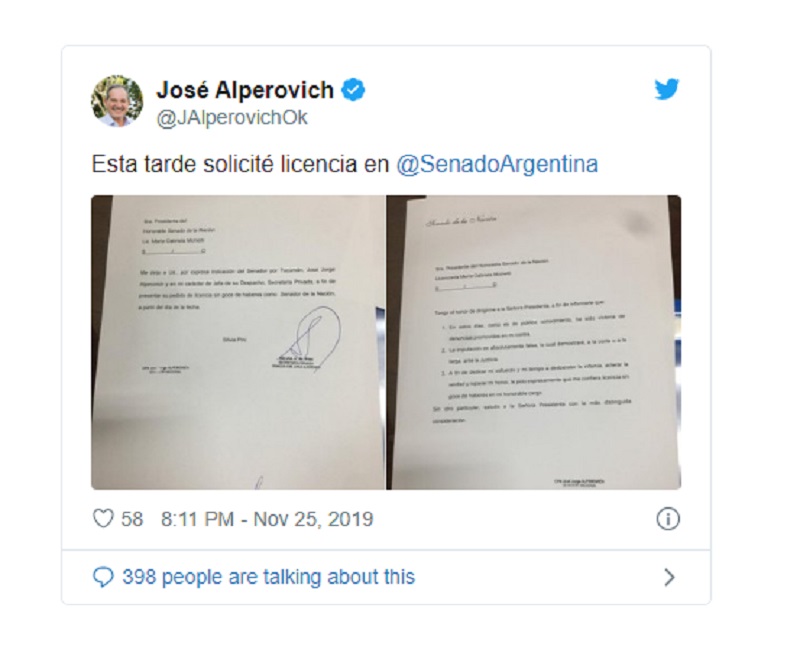Follow the @SenadoArgentina mention link
The height and width of the screenshot is (669, 800).
(x=497, y=164)
